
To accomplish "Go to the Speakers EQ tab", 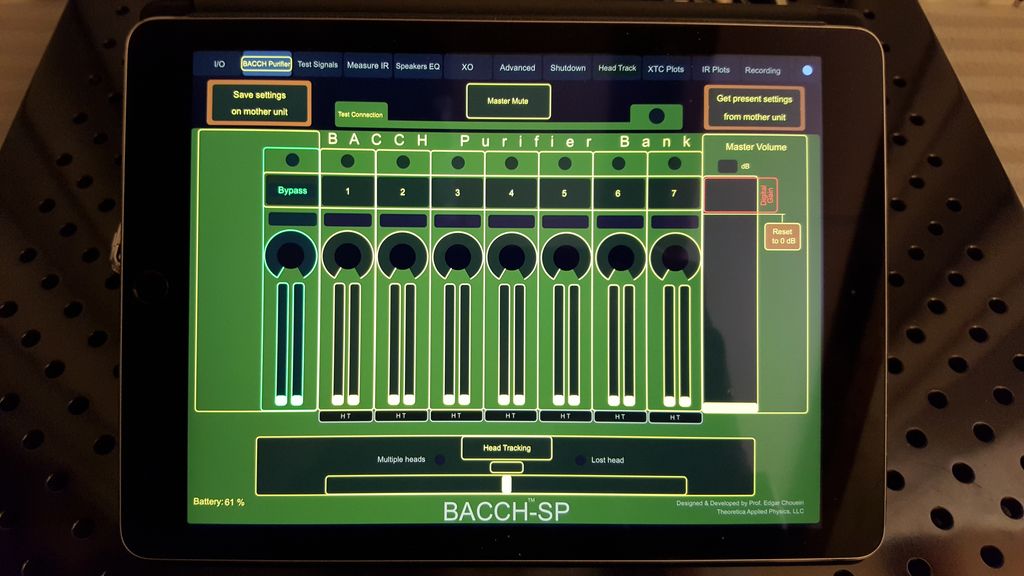I will click(x=417, y=66).
